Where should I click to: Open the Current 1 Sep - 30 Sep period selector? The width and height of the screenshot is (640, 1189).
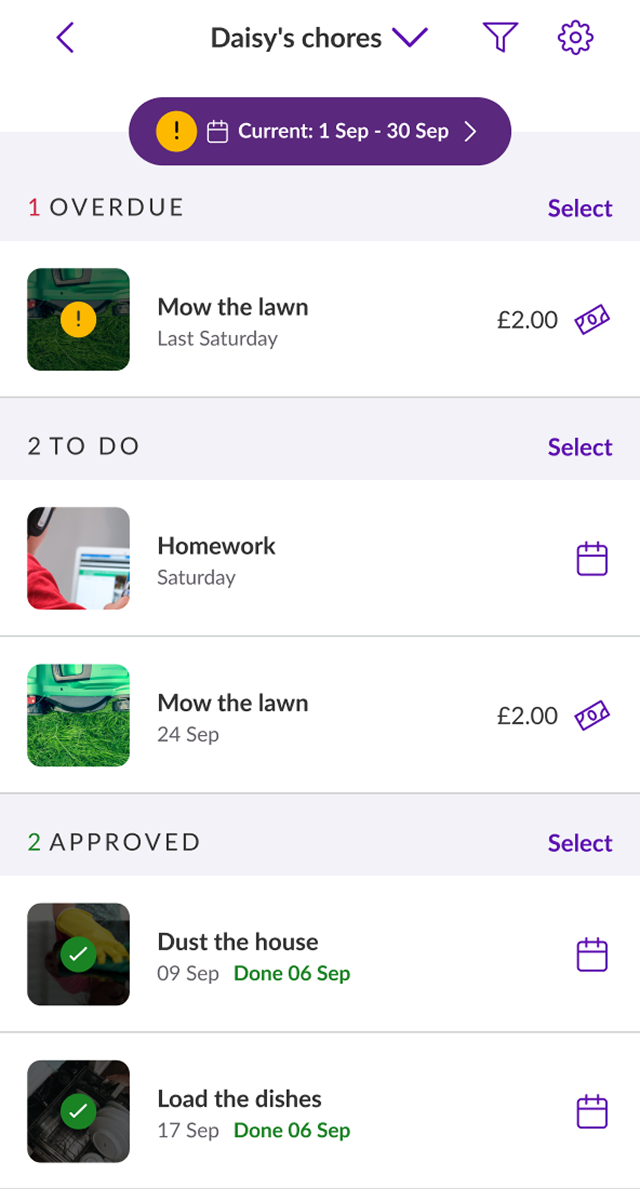(340, 131)
